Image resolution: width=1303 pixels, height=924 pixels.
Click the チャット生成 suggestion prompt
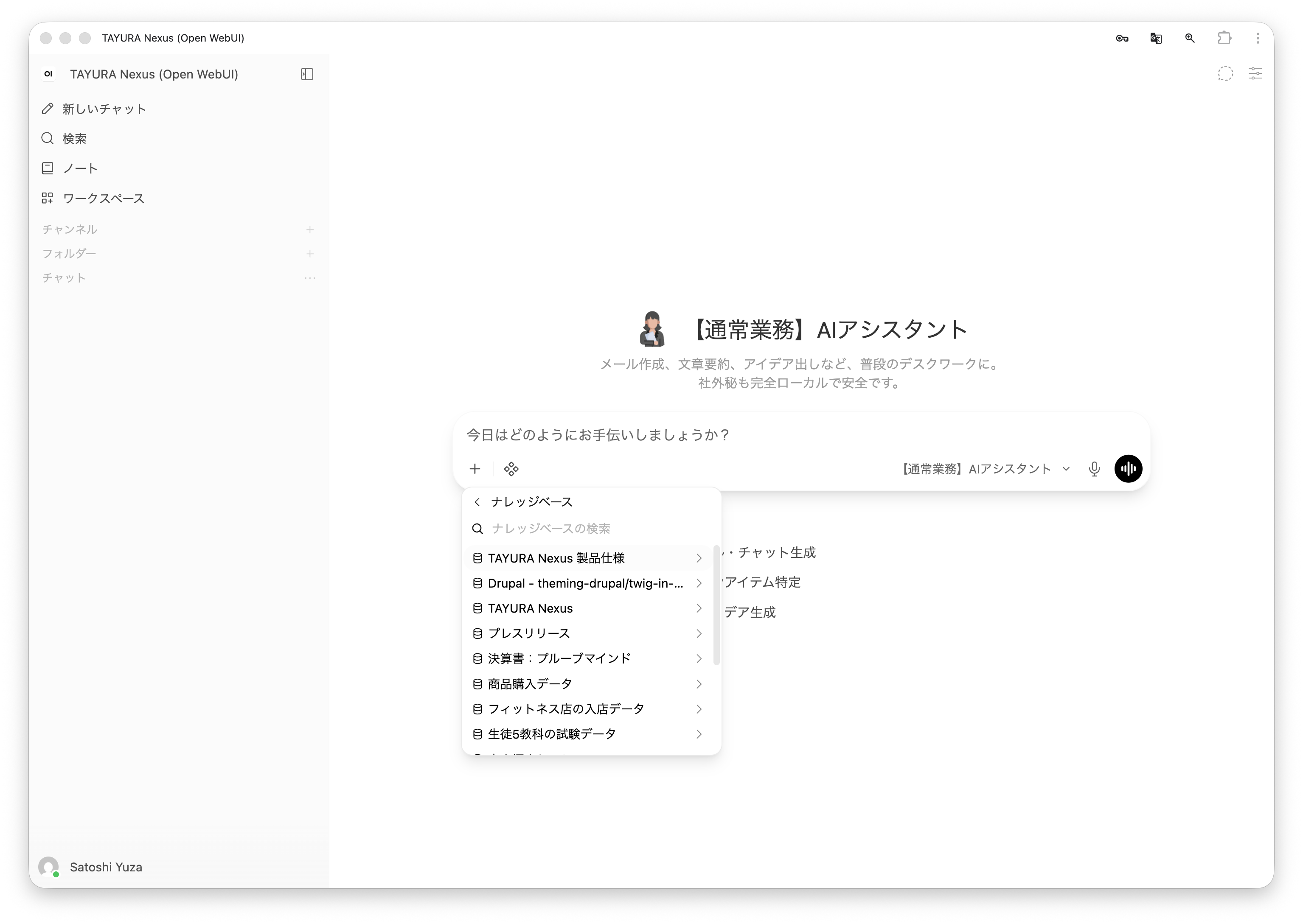(769, 552)
